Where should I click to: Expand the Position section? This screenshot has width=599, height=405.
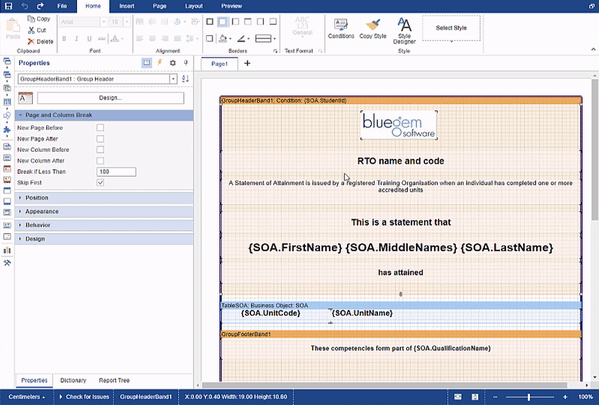click(x=104, y=198)
